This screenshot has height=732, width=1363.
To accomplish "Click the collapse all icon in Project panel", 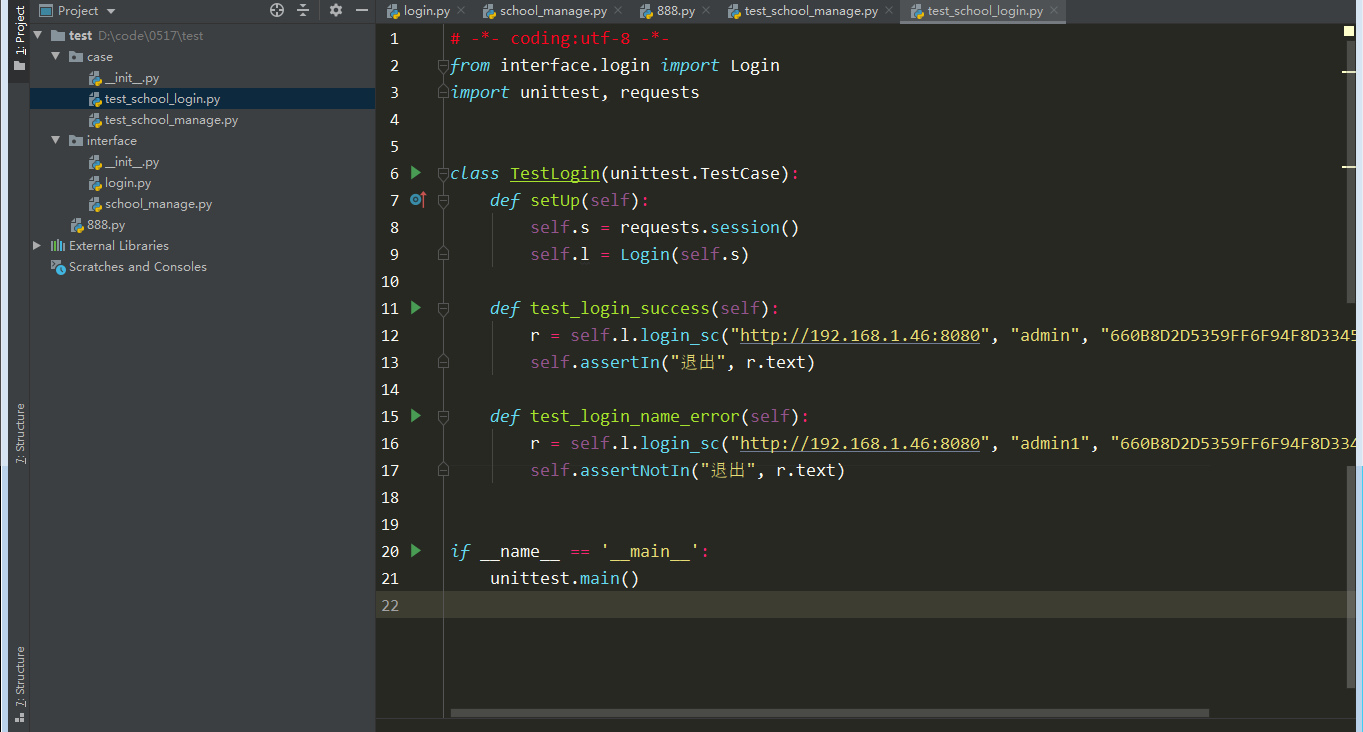I will (x=304, y=10).
